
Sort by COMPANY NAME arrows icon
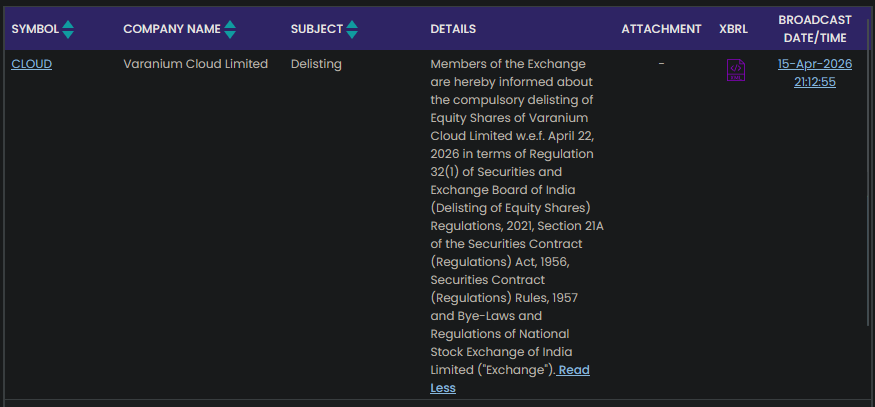[x=230, y=29]
